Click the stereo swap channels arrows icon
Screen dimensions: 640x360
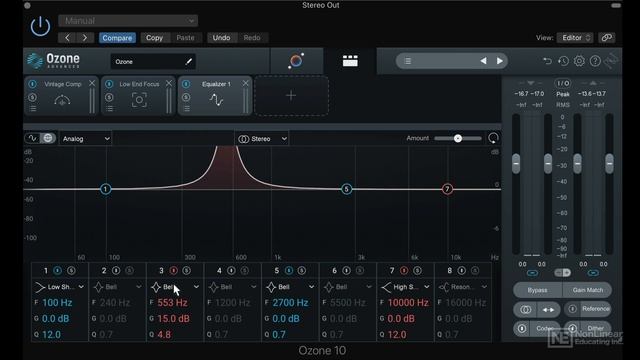548,310
